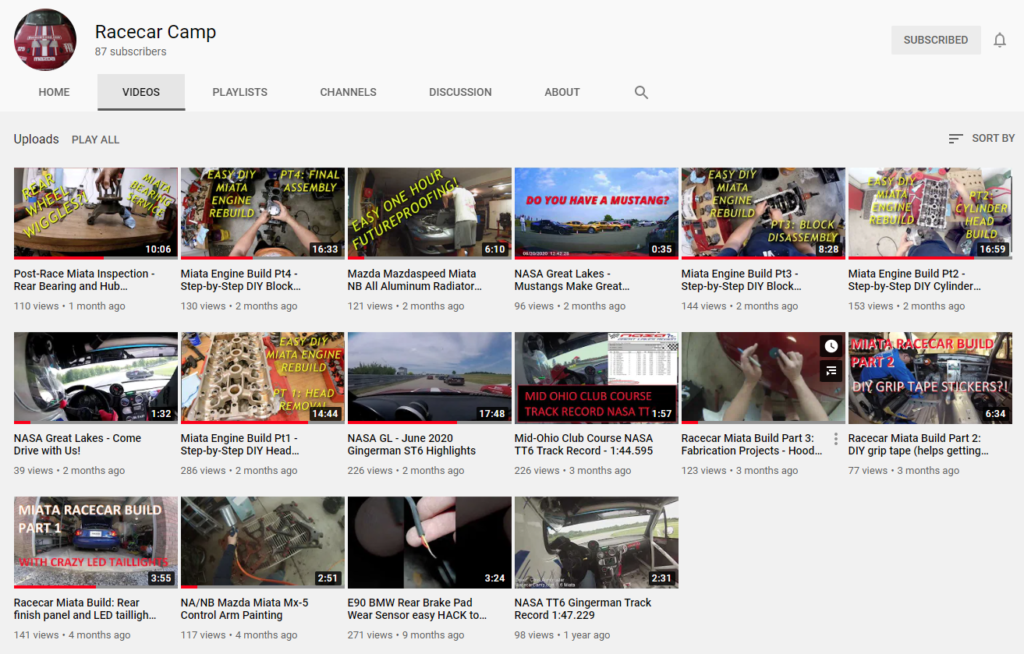Open NA/NB Mazda Miata Control Arm Painting title
The height and width of the screenshot is (654, 1024).
[244, 609]
